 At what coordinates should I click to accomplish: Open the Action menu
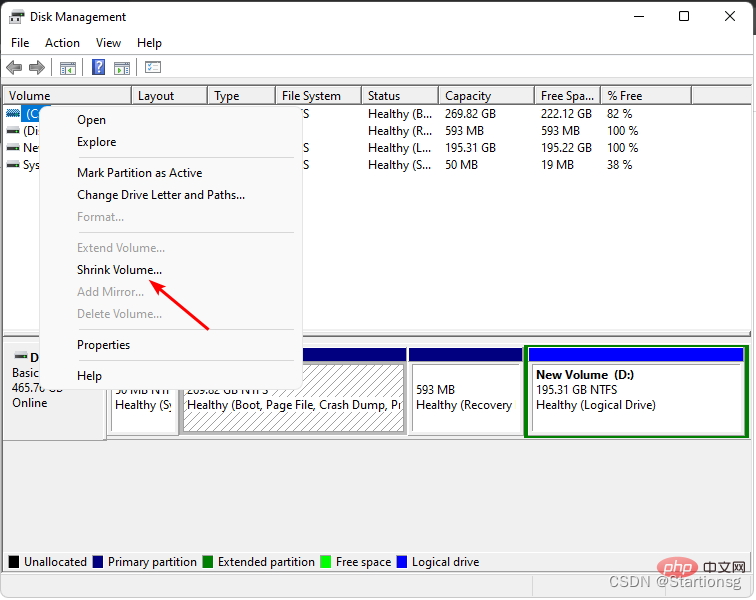coord(62,43)
